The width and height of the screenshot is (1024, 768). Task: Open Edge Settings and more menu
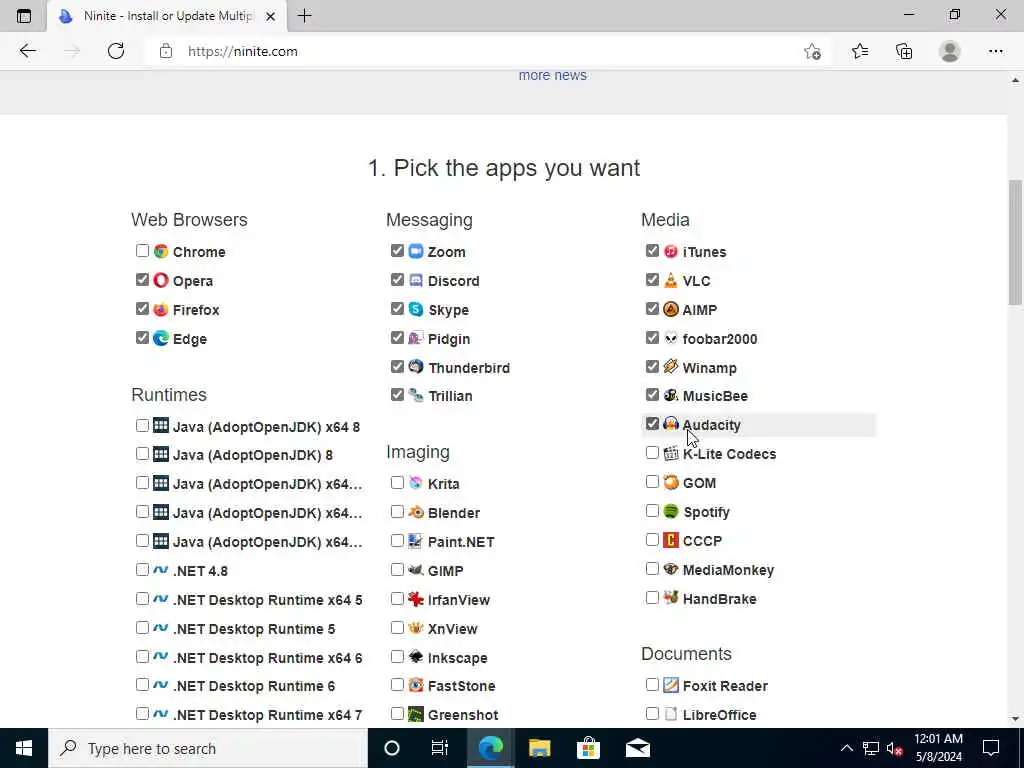pyautogui.click(x=995, y=52)
